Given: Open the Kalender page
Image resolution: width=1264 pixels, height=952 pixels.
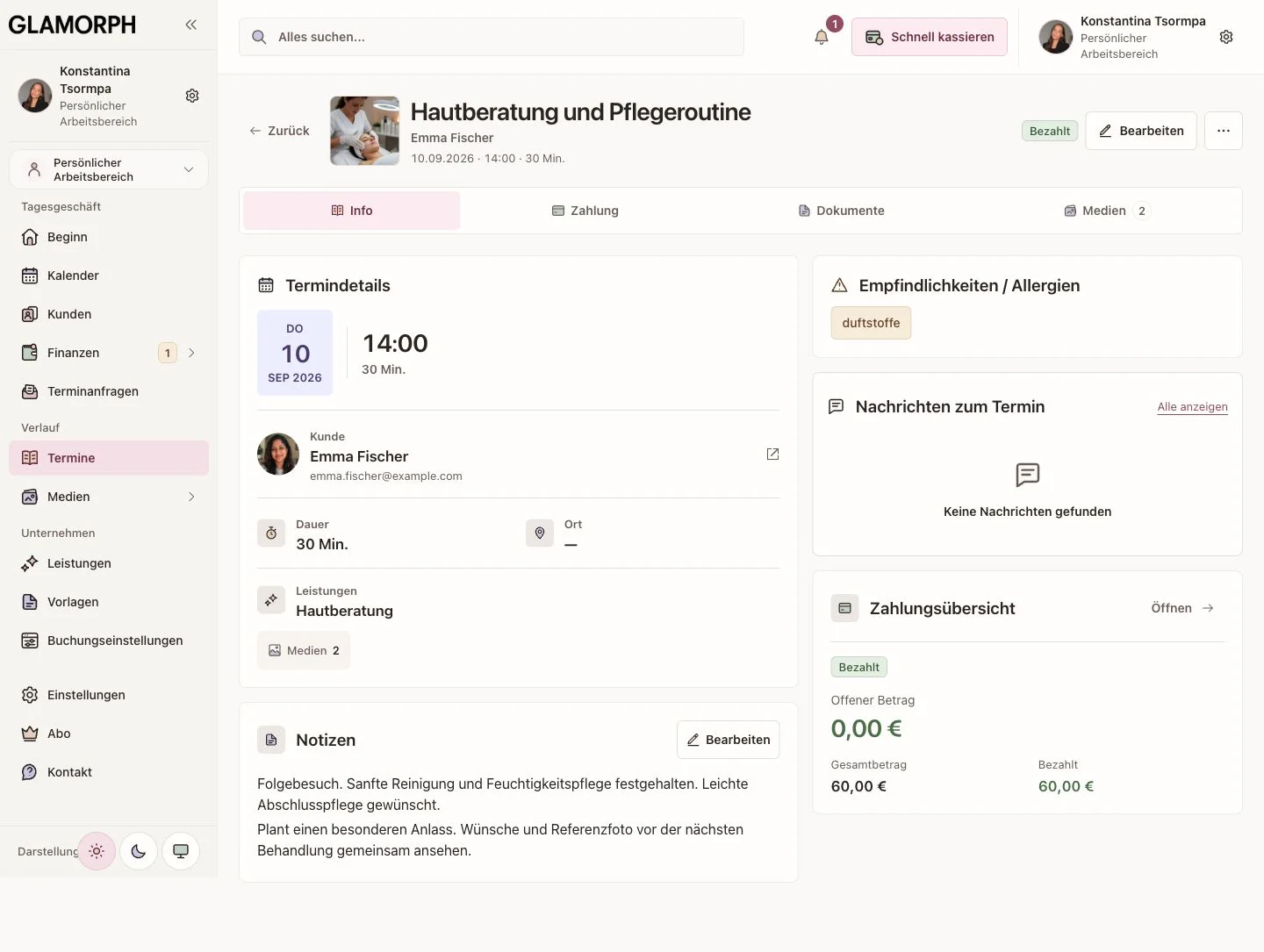Looking at the screenshot, I should tap(109, 276).
